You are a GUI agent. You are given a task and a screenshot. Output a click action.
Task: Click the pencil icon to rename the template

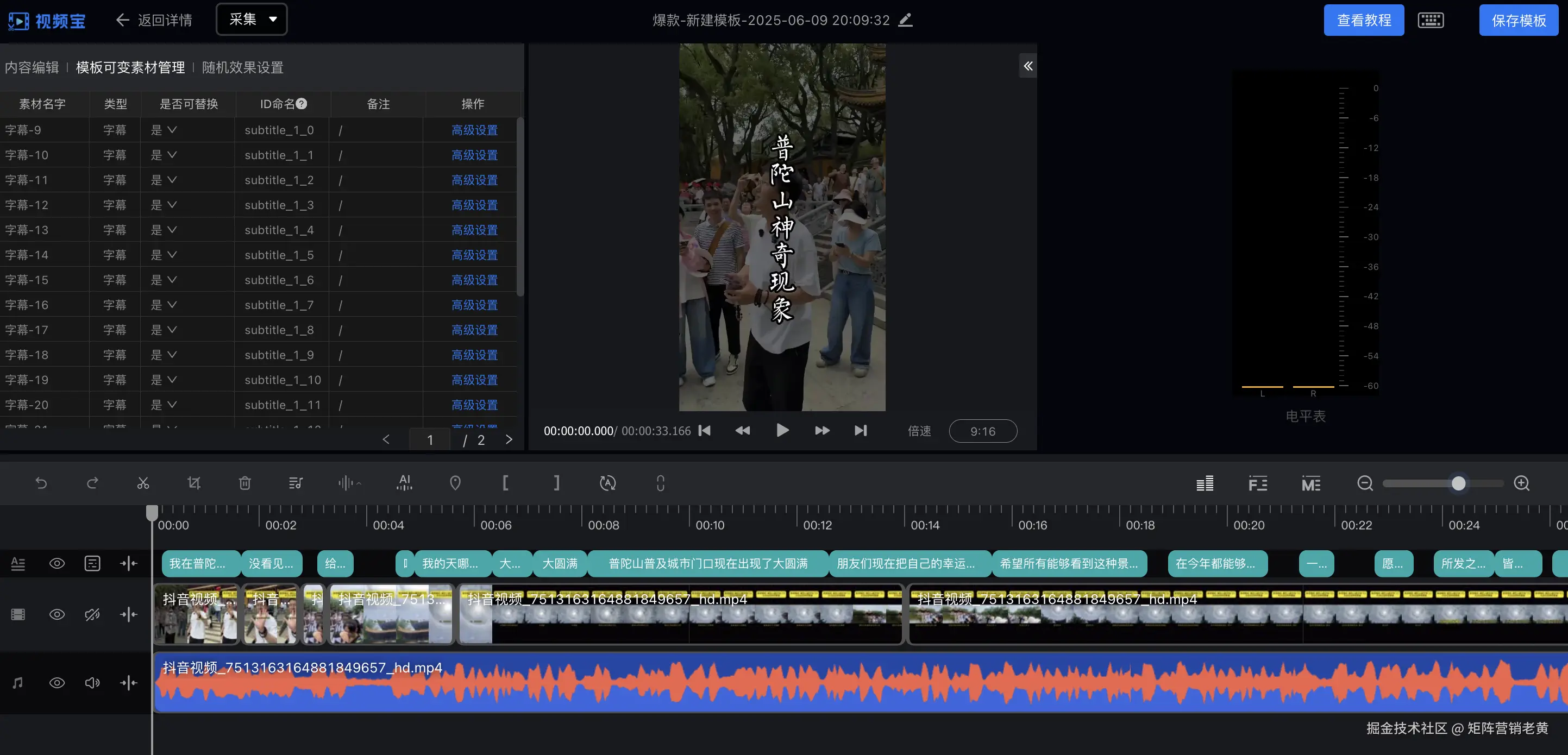pos(906,20)
